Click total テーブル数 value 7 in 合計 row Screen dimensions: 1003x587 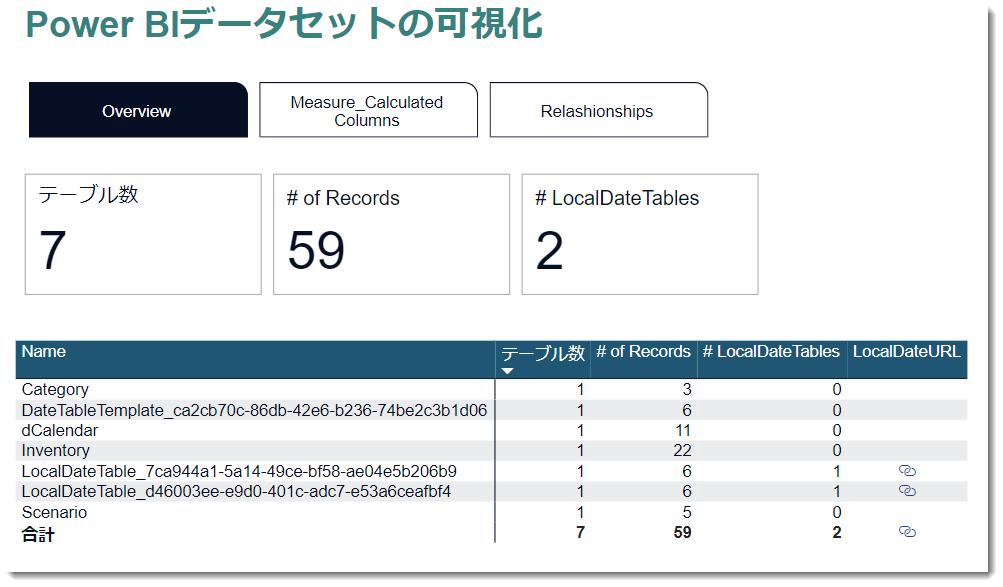point(580,532)
